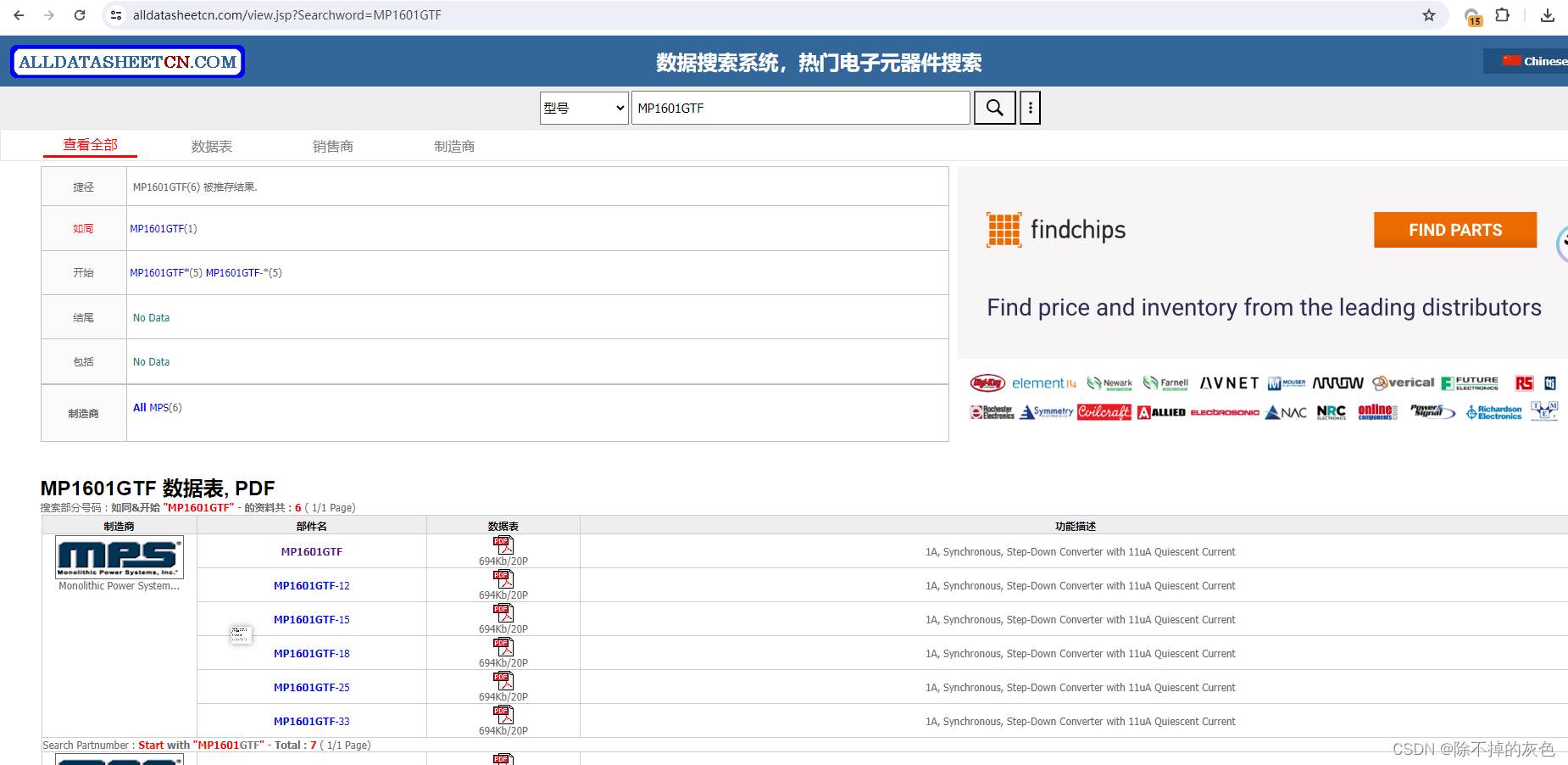Reload the current page
Screen dimensions: 1568x765
pyautogui.click(x=80, y=15)
